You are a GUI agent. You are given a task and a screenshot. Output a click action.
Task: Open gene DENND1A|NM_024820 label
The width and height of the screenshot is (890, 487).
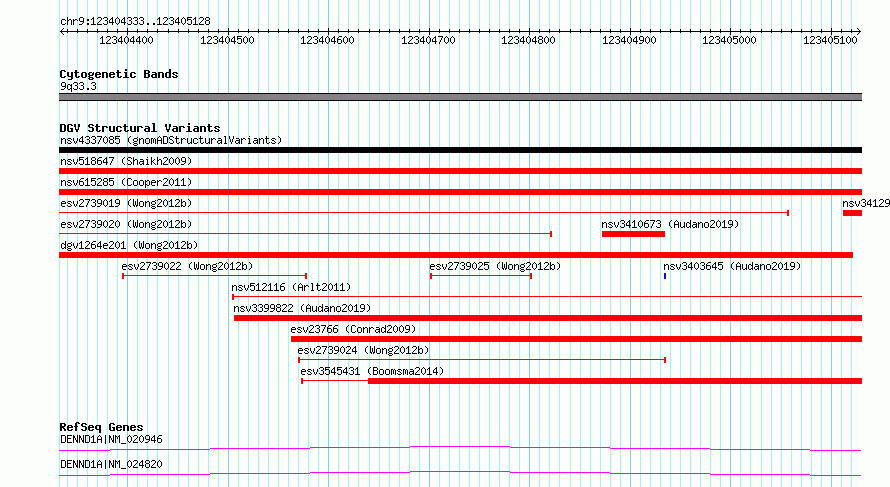coord(111,464)
